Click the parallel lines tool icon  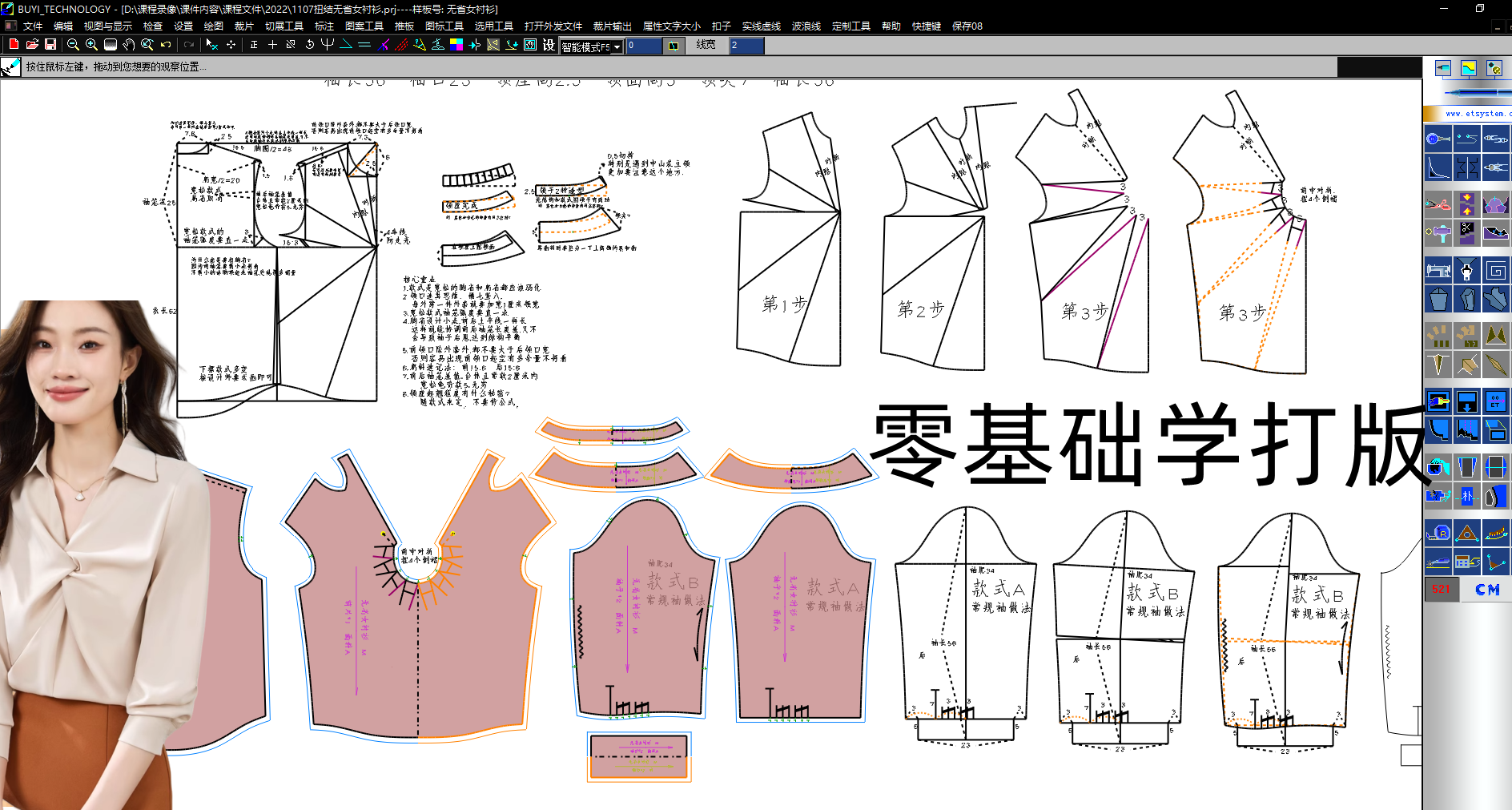(x=364, y=45)
